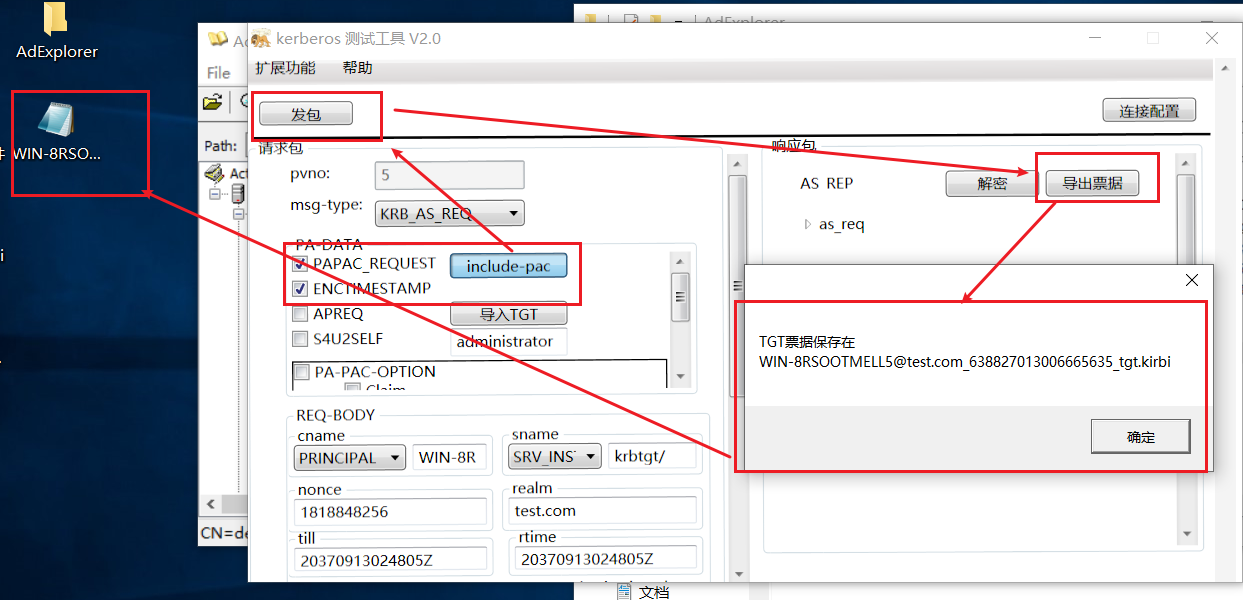Expand the as_req tree node

[808, 225]
